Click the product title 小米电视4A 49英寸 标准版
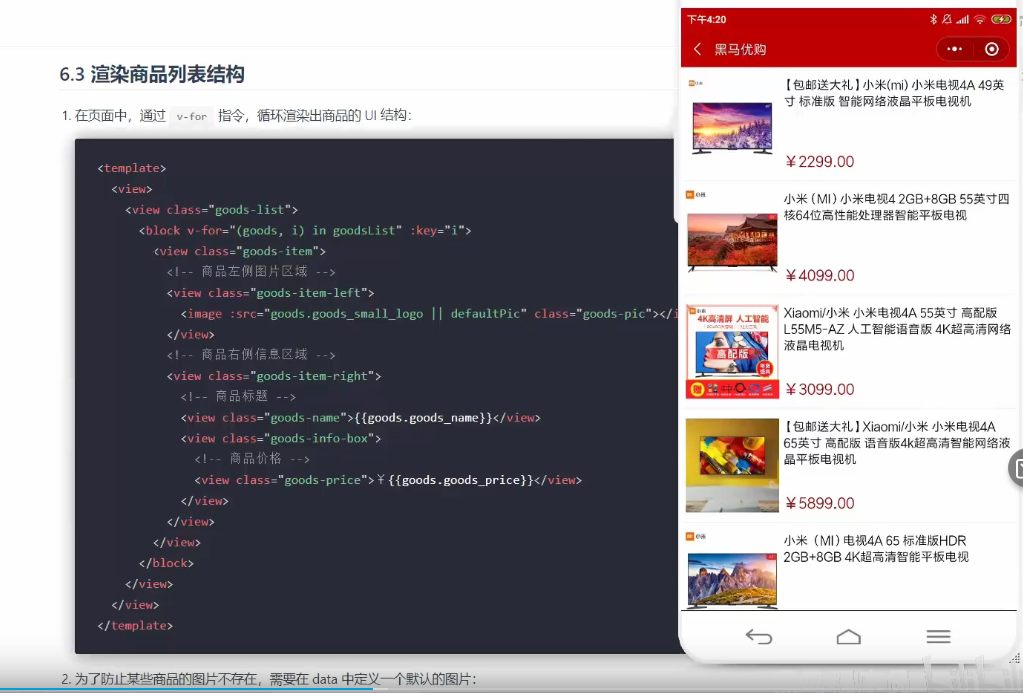Image resolution: width=1023 pixels, height=693 pixels. [x=893, y=93]
